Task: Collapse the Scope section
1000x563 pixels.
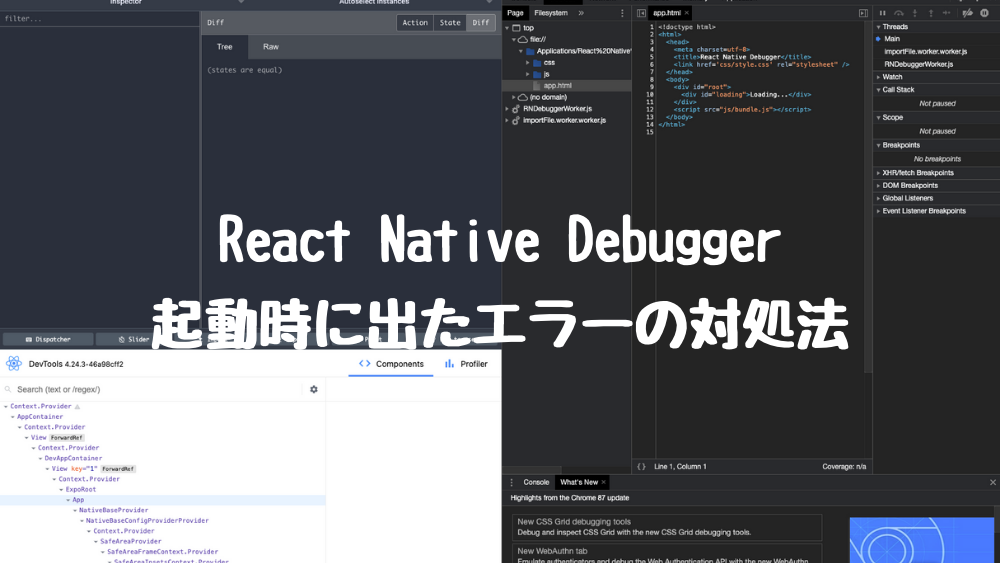Action: tap(878, 117)
